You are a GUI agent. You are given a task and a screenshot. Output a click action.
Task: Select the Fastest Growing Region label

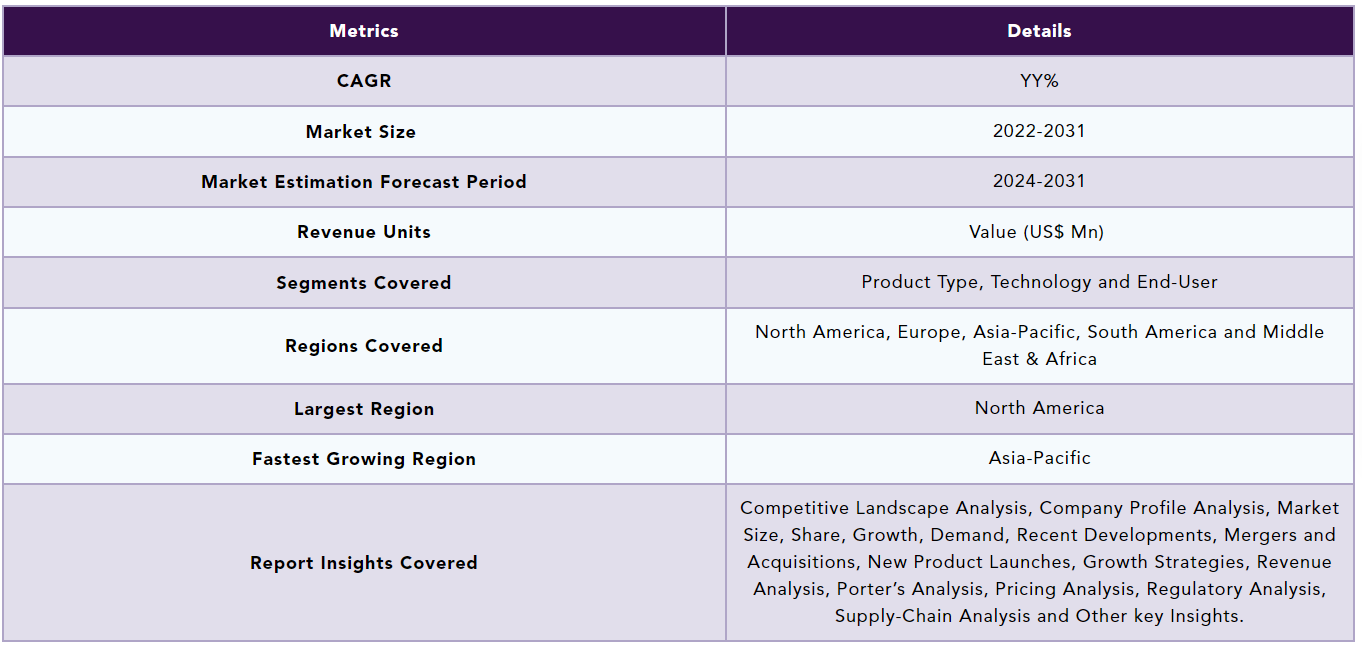(364, 459)
